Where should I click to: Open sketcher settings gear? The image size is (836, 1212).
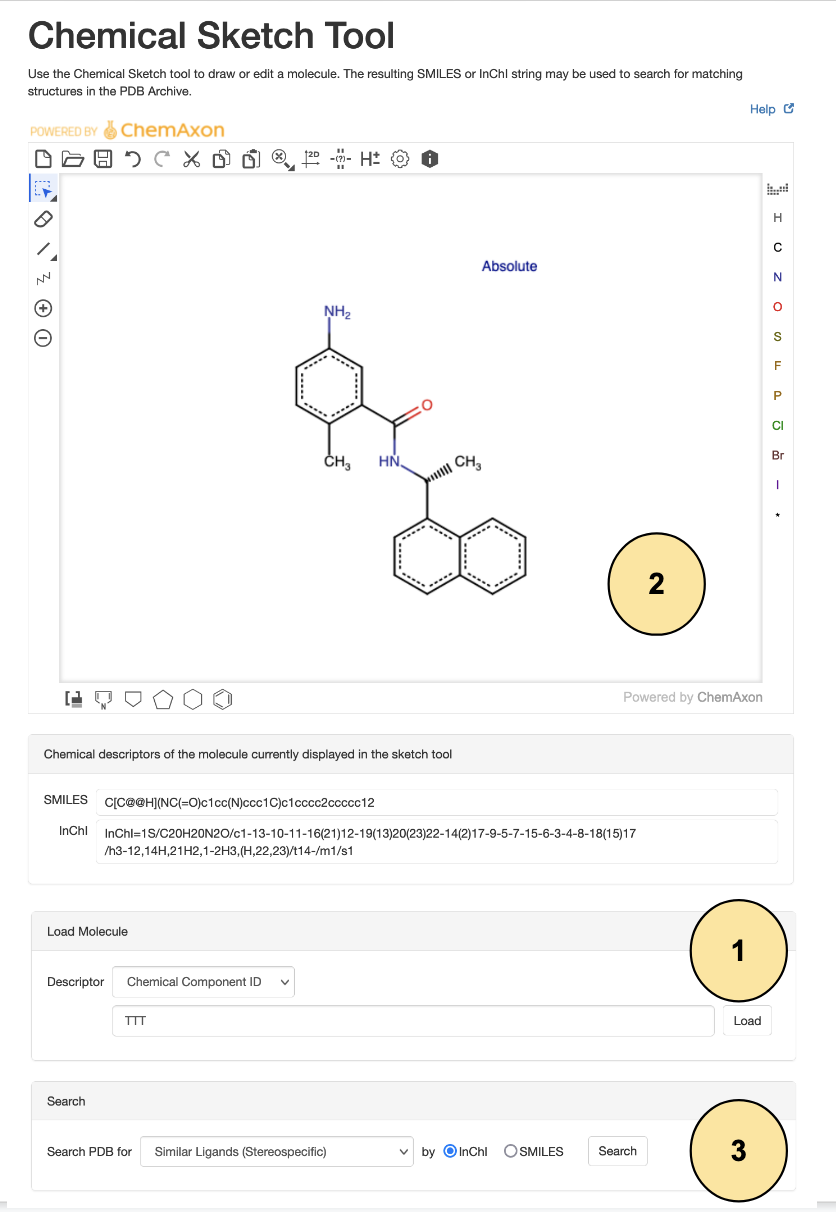(400, 159)
